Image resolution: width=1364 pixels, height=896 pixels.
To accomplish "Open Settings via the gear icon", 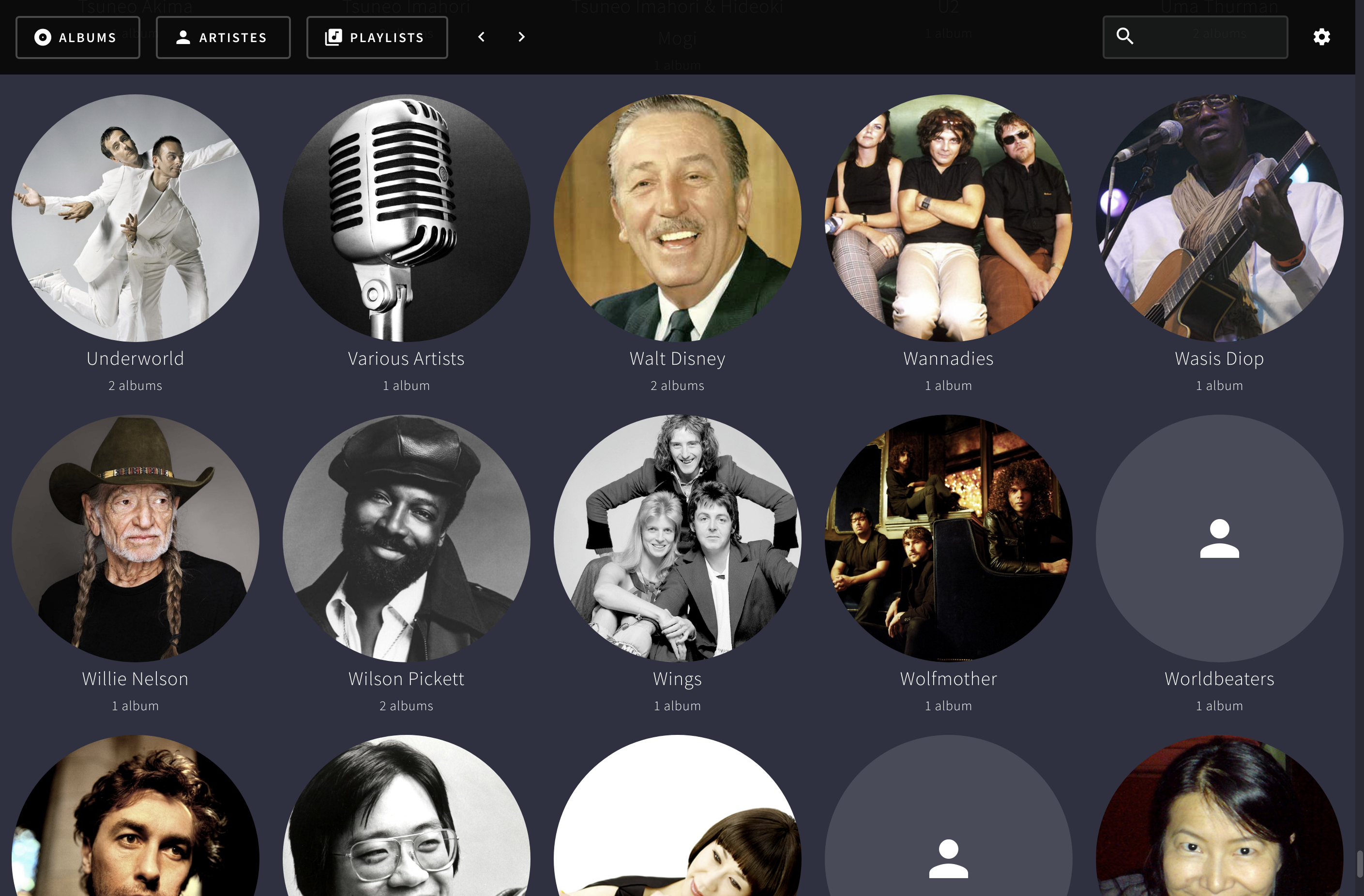I will 1321,37.
